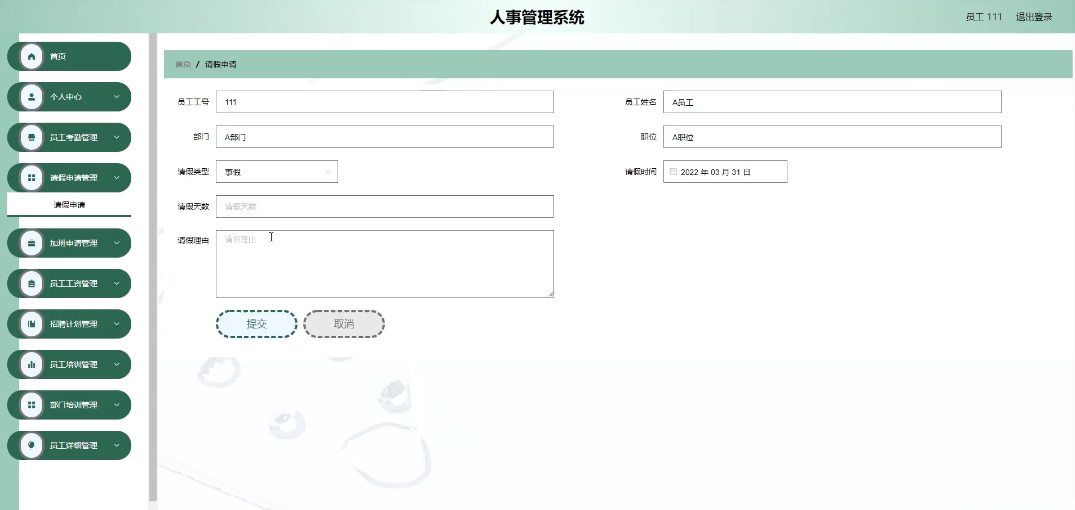Expand the 招聘计划管理 chevron
Screen dimensions: 1075x510
(x=117, y=324)
